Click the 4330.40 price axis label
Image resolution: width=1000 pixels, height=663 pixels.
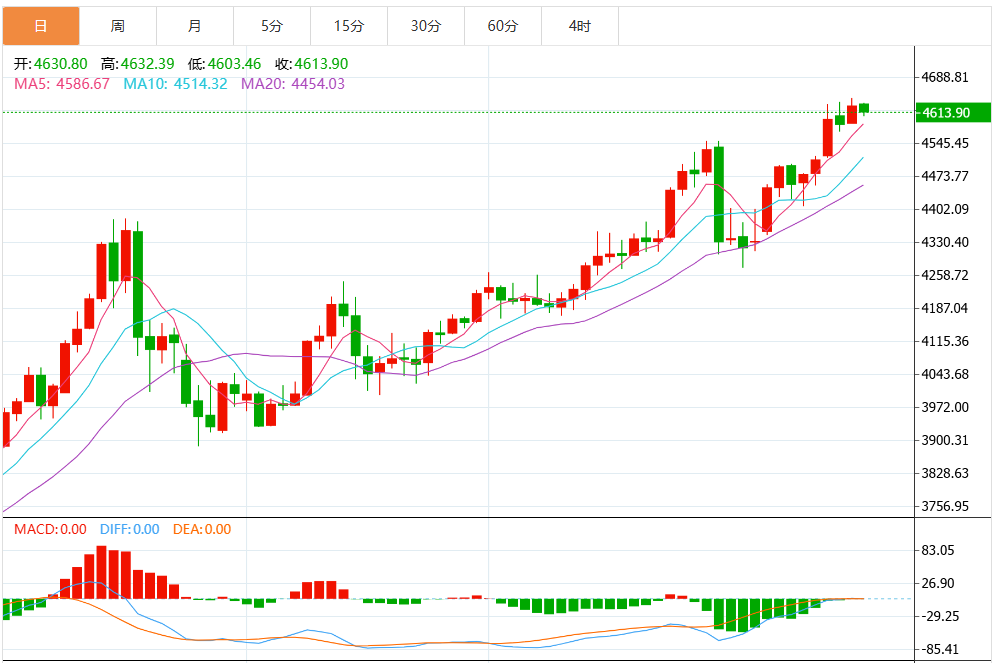coord(945,242)
